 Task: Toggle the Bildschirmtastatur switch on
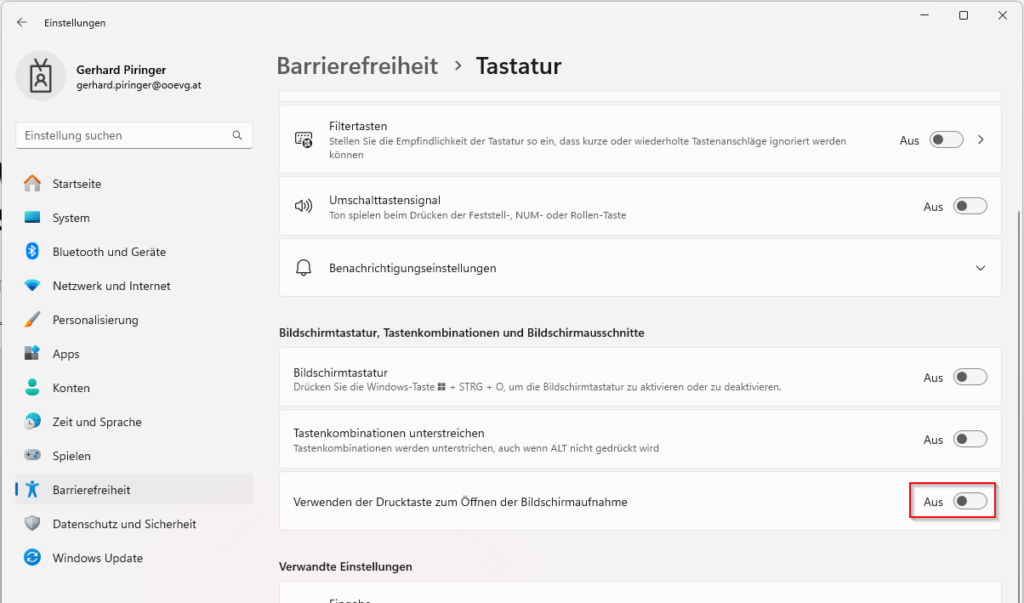pyautogui.click(x=970, y=378)
